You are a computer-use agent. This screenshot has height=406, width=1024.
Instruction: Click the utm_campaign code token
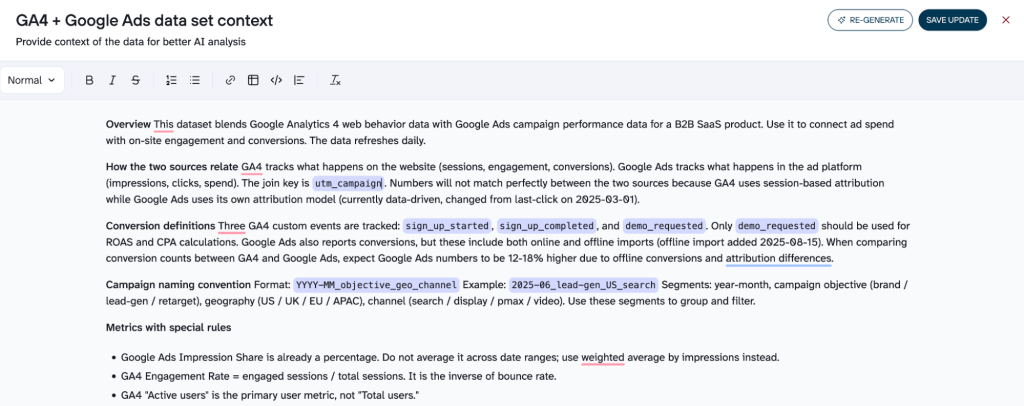pos(349,183)
